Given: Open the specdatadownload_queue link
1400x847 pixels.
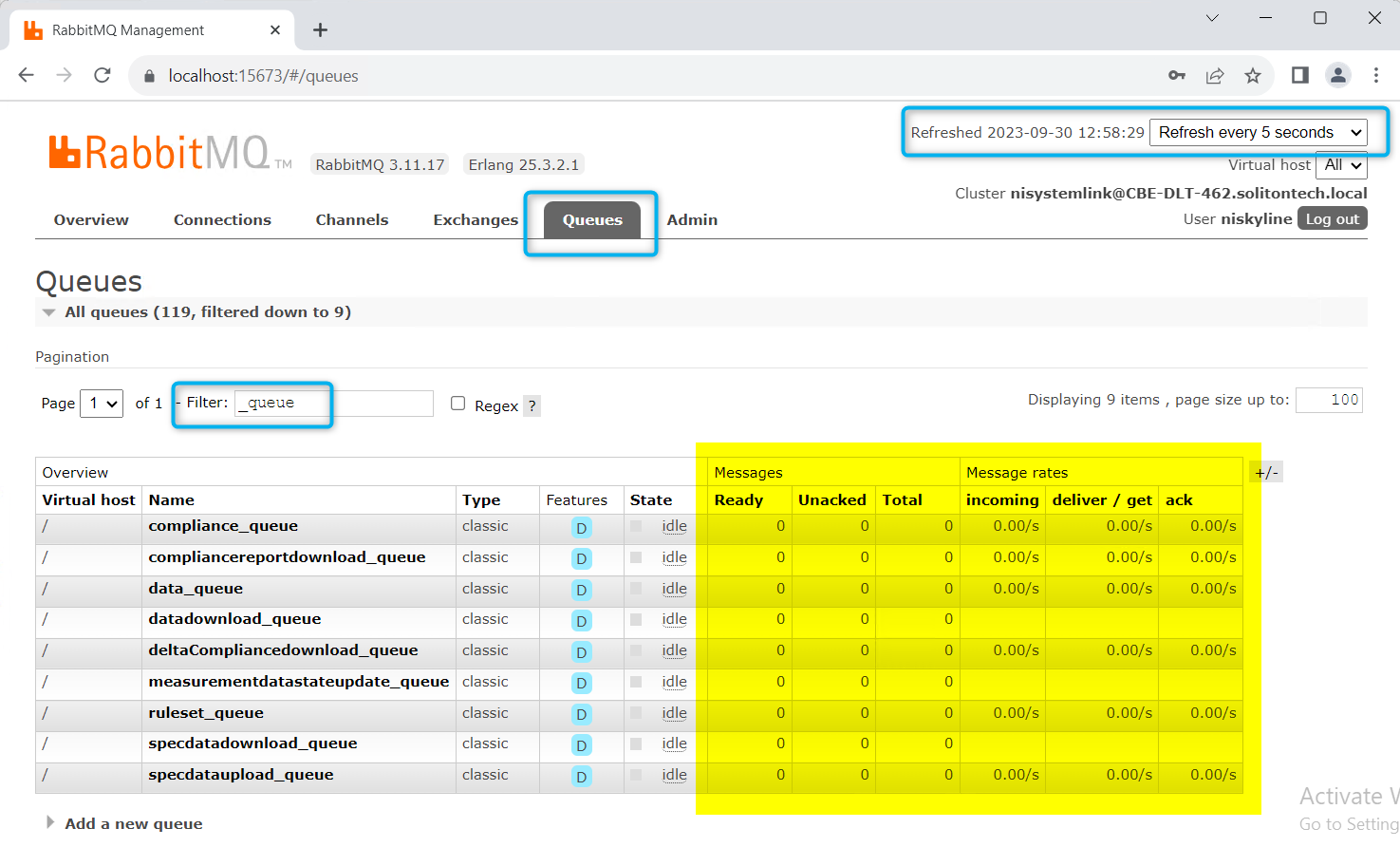Looking at the screenshot, I should click(252, 743).
